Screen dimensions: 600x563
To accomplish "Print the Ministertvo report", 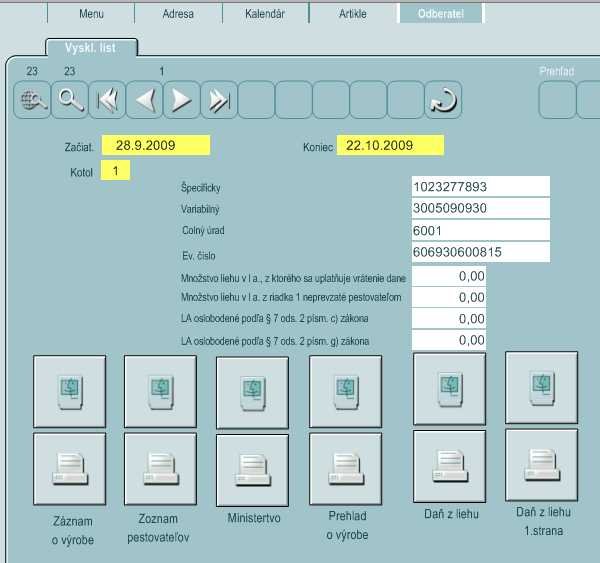I will [252, 470].
